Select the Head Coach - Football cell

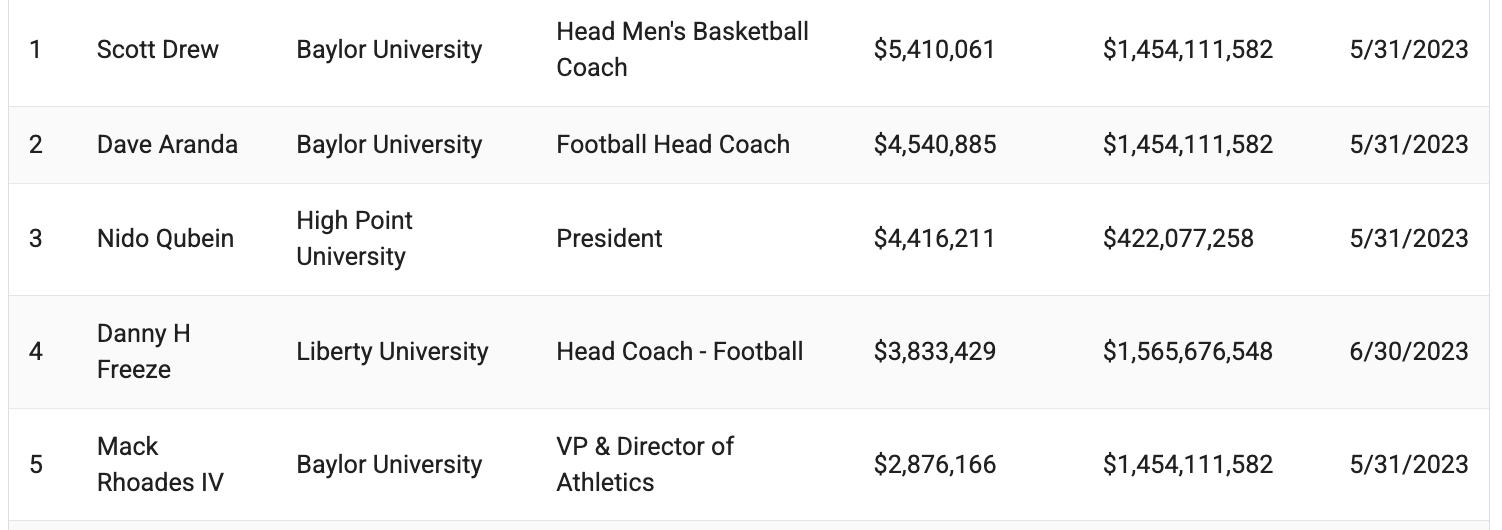680,352
